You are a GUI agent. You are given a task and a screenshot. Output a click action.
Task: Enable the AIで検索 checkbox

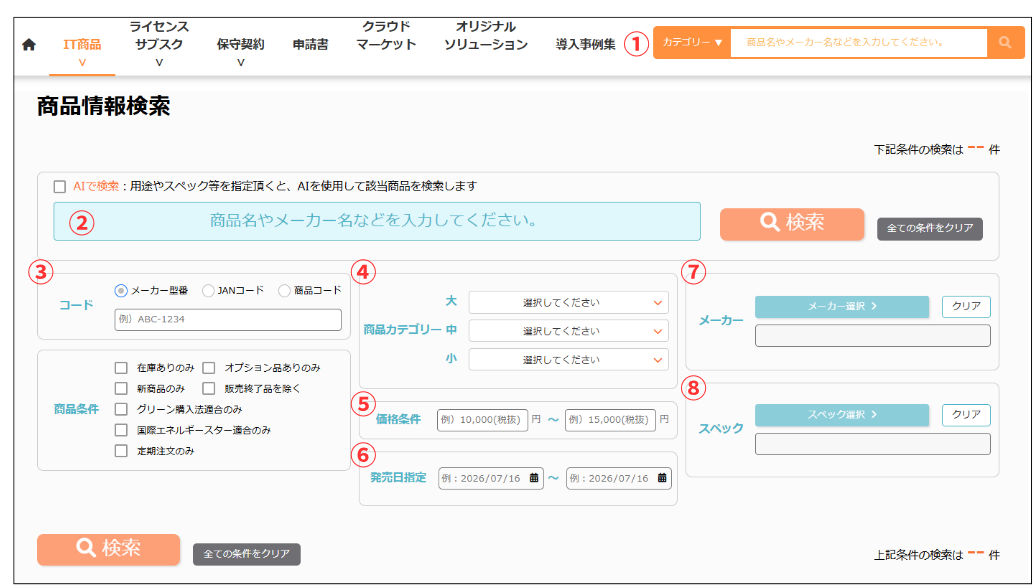coord(60,186)
